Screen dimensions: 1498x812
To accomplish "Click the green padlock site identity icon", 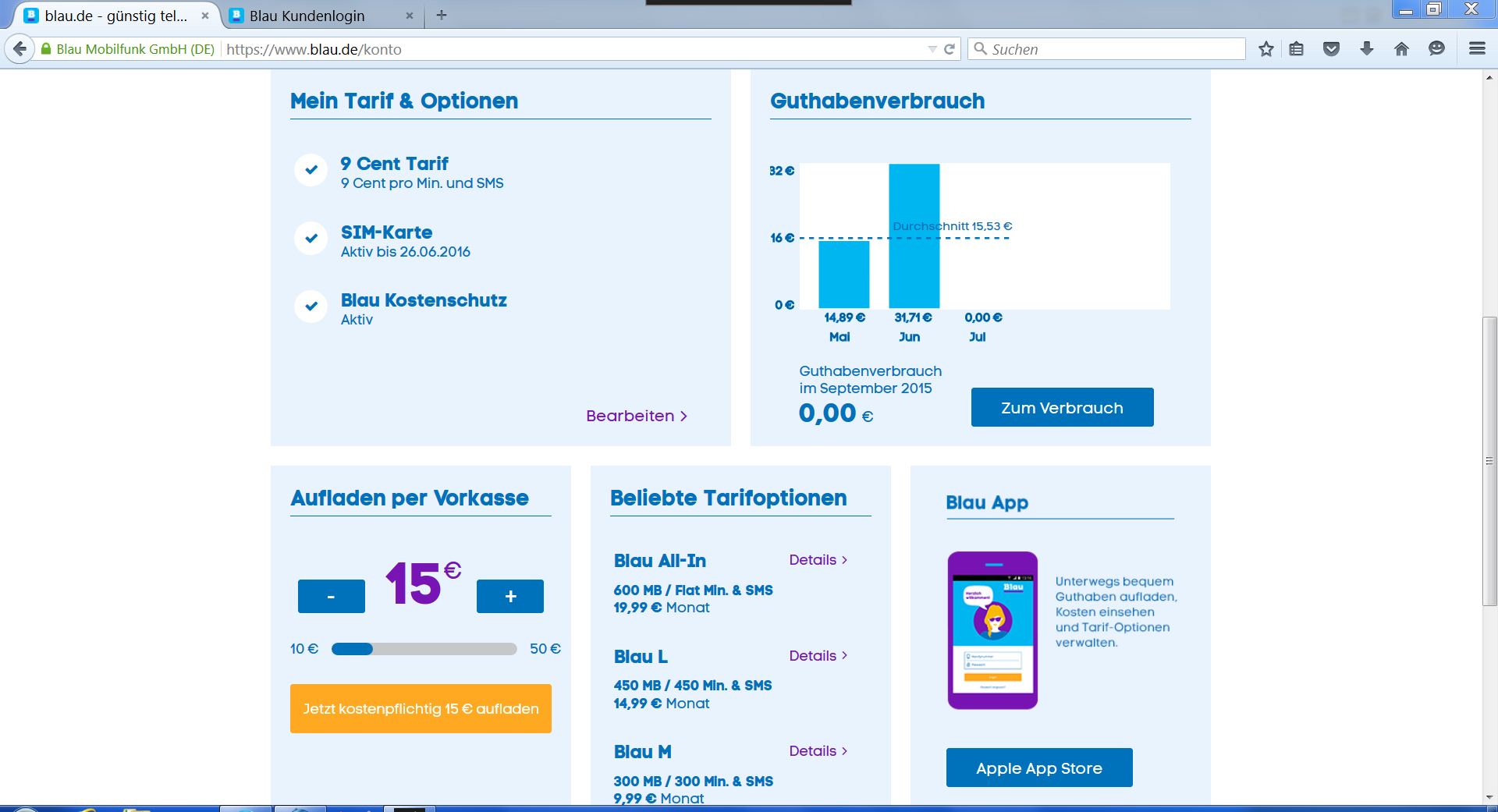I will coord(46,49).
